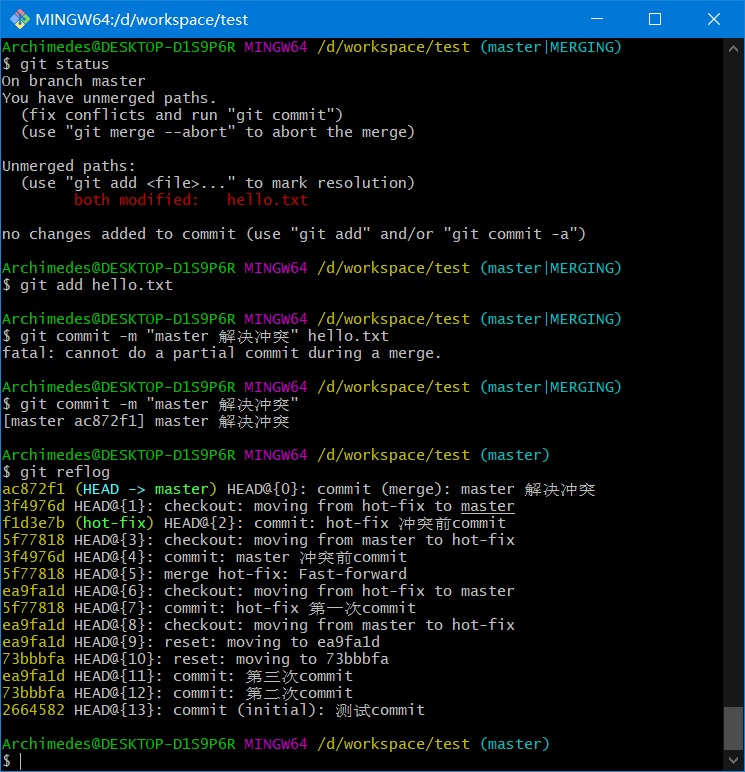Click the '$ git add hello.txt' command
The height and width of the screenshot is (772, 745).
(88, 285)
